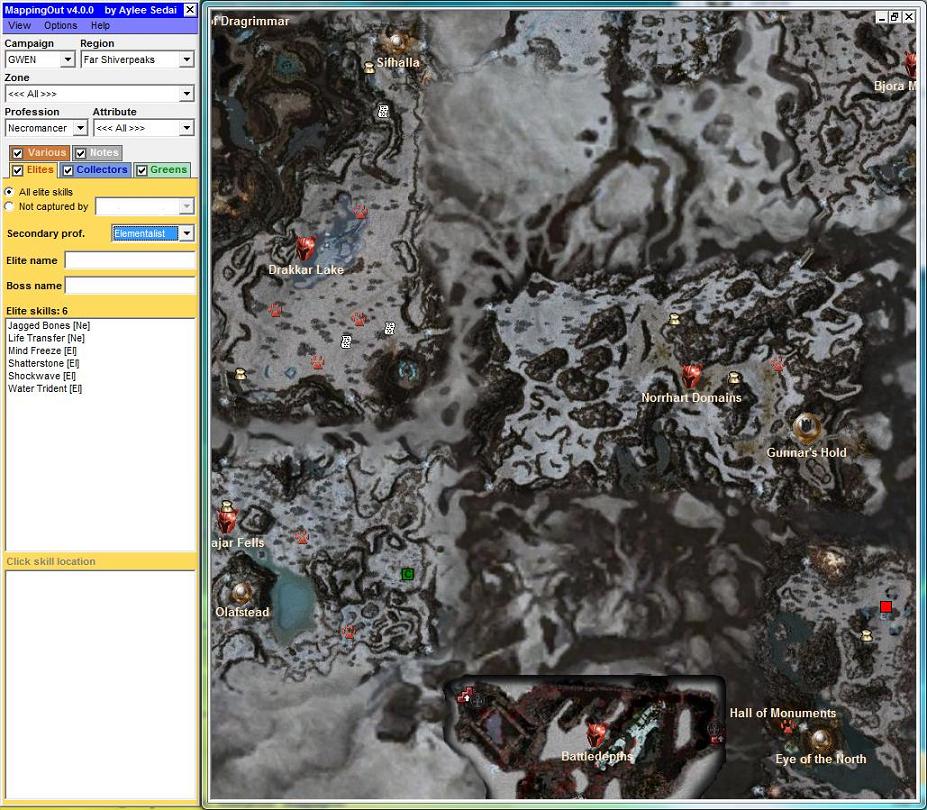This screenshot has height=810, width=927.
Task: Choose the Not captured by radio option
Action: (9, 206)
